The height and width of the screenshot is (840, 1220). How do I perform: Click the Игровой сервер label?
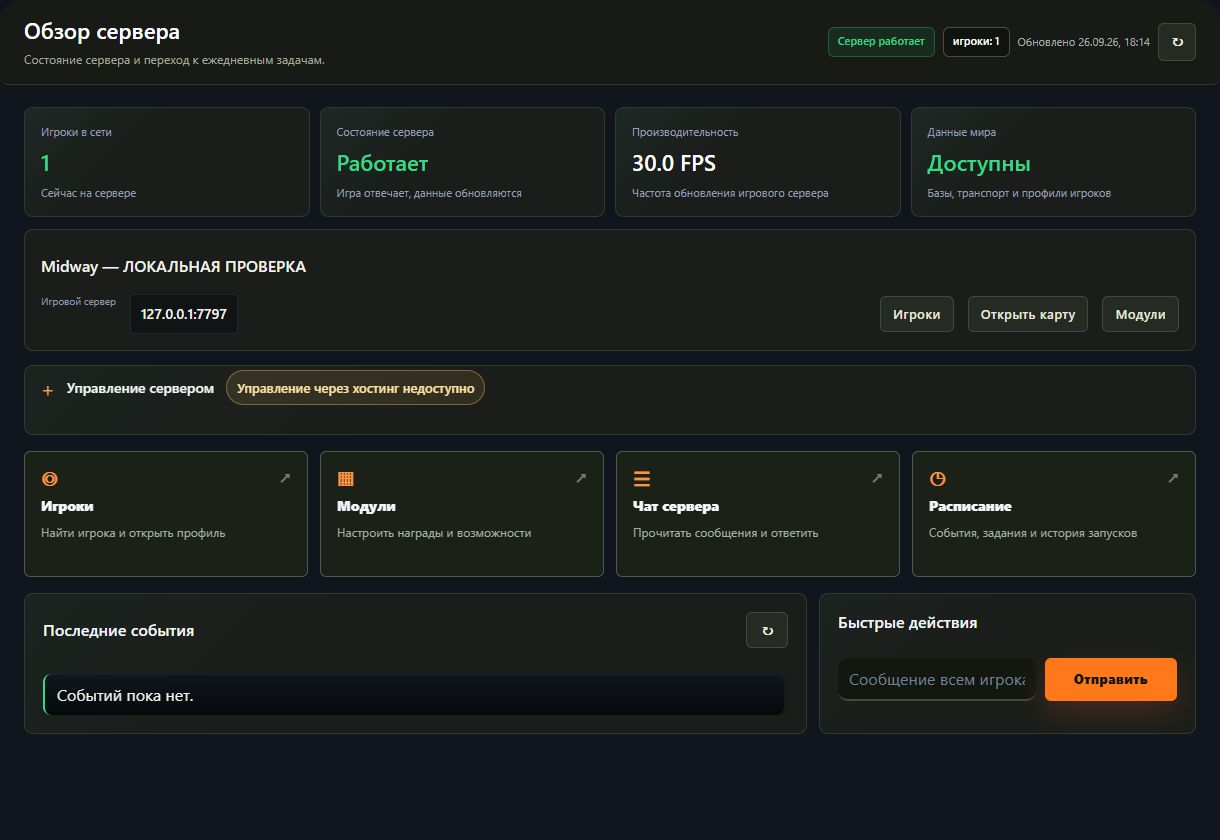78,302
